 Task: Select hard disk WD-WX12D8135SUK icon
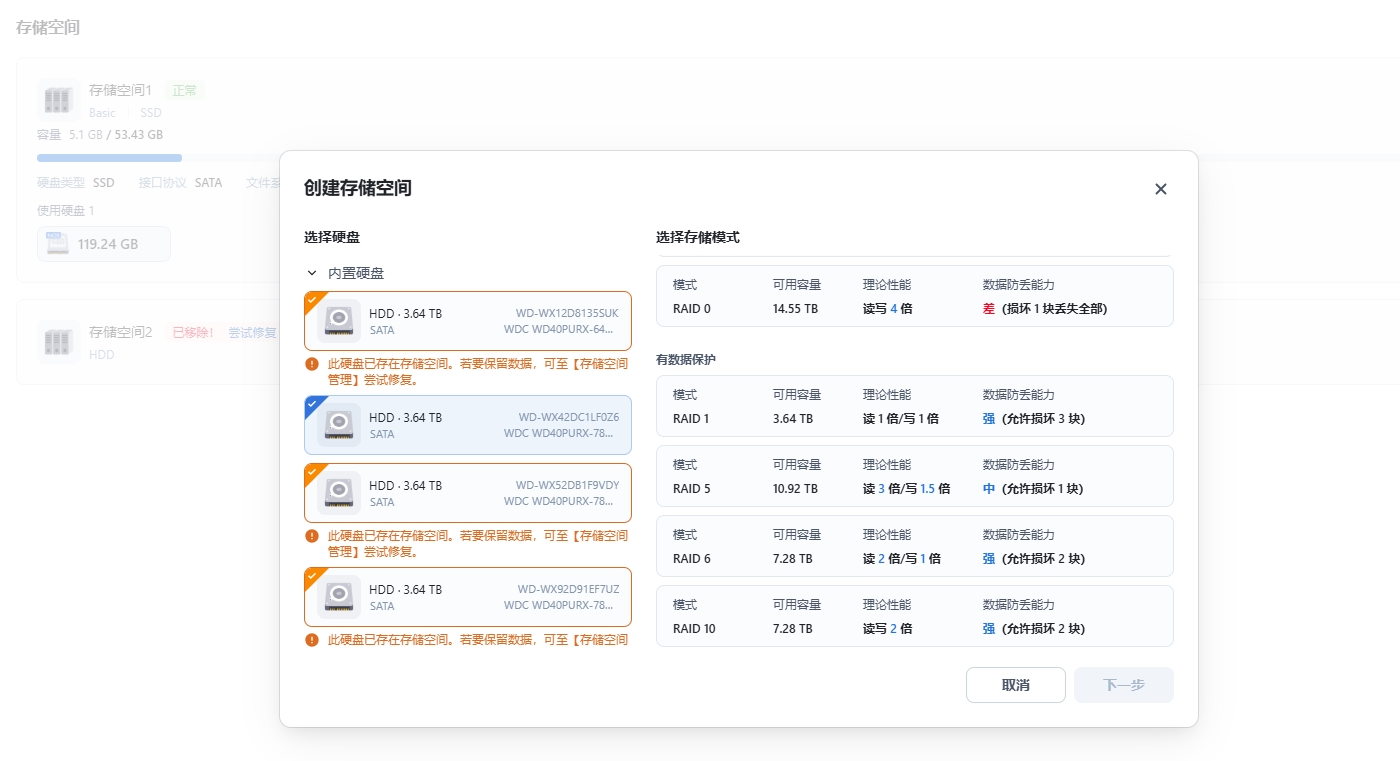pos(339,321)
